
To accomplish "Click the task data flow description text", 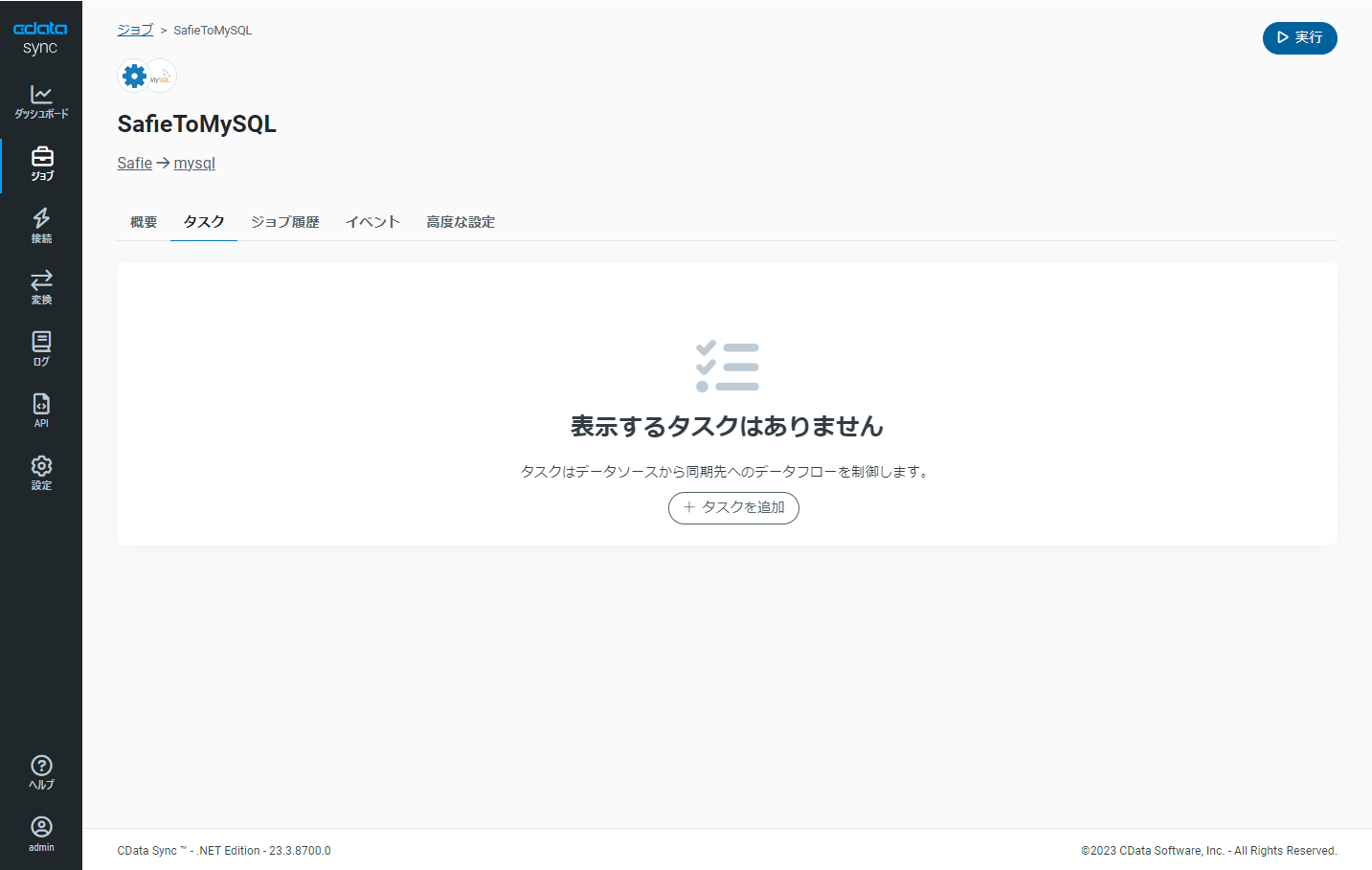I will (x=727, y=472).
